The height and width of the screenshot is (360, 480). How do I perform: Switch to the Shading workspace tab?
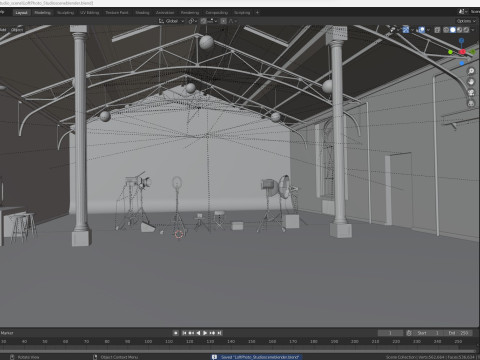click(142, 13)
